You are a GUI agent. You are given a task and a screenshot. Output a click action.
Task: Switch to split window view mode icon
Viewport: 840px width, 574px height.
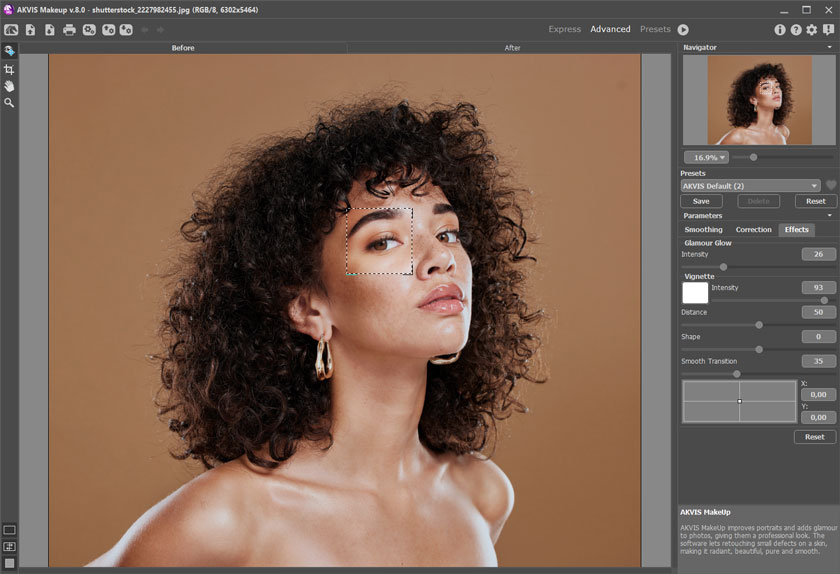(x=9, y=547)
